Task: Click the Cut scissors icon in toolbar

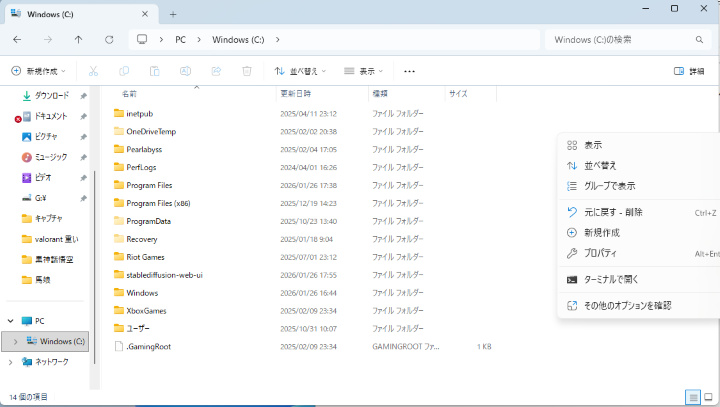Action: click(93, 71)
